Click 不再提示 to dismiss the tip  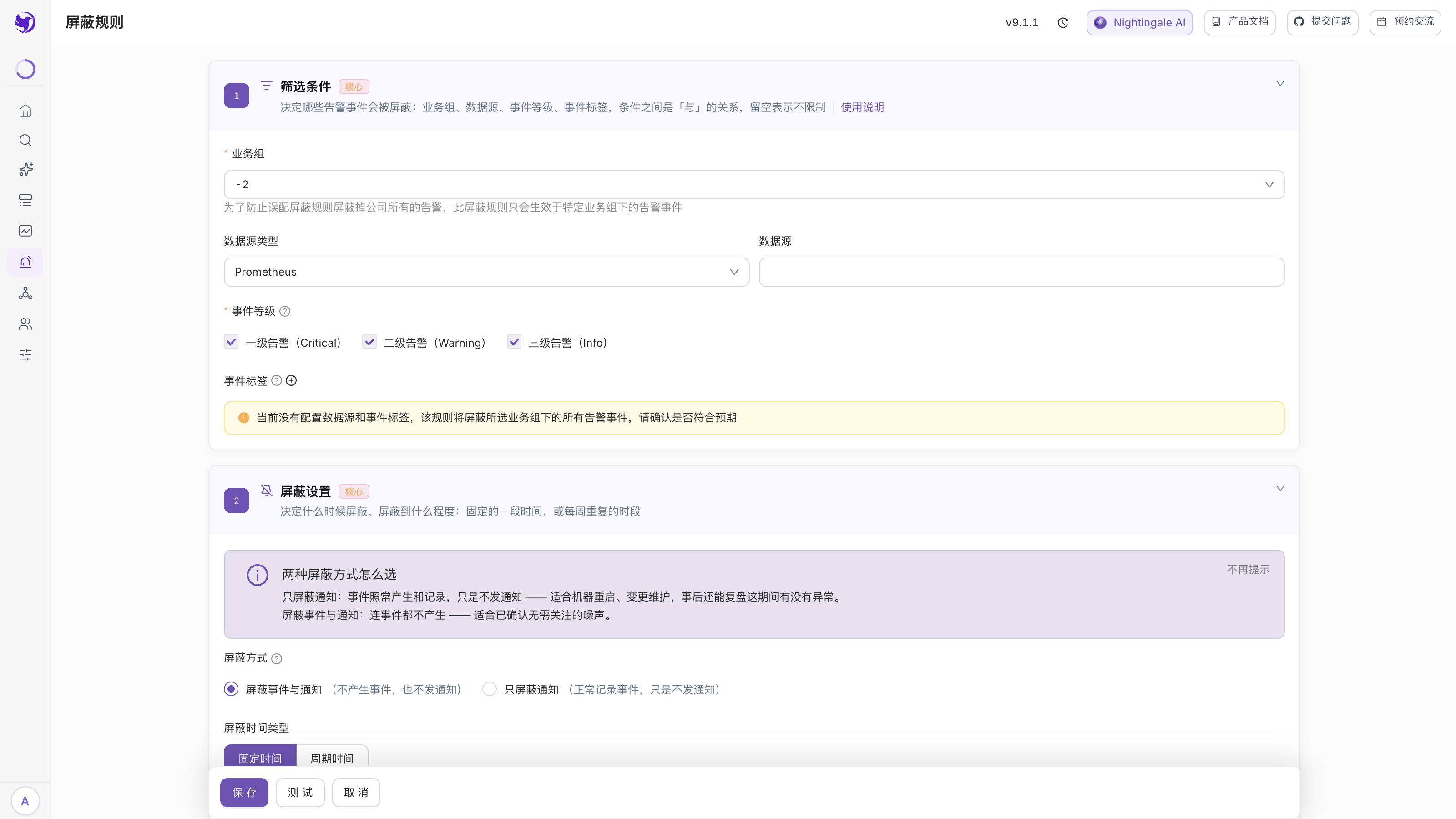pyautogui.click(x=1248, y=570)
